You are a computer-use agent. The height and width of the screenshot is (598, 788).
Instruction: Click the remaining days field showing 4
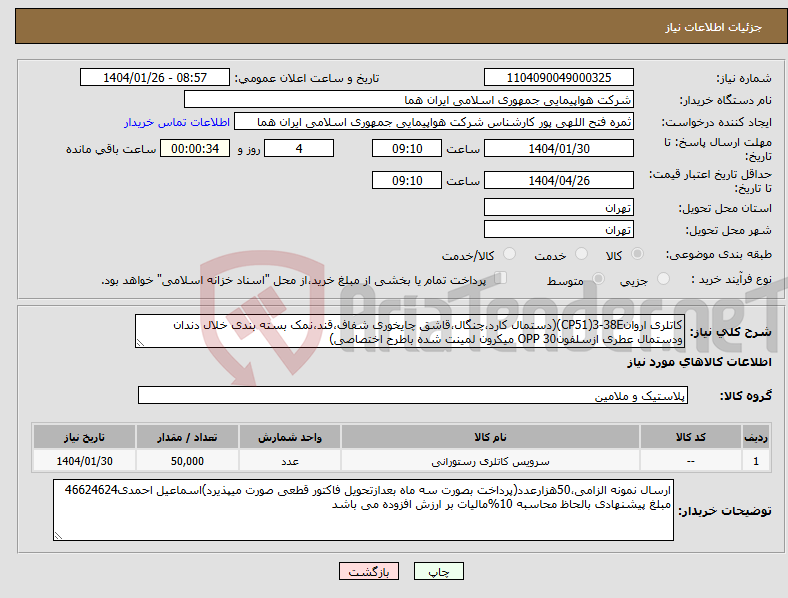click(299, 148)
